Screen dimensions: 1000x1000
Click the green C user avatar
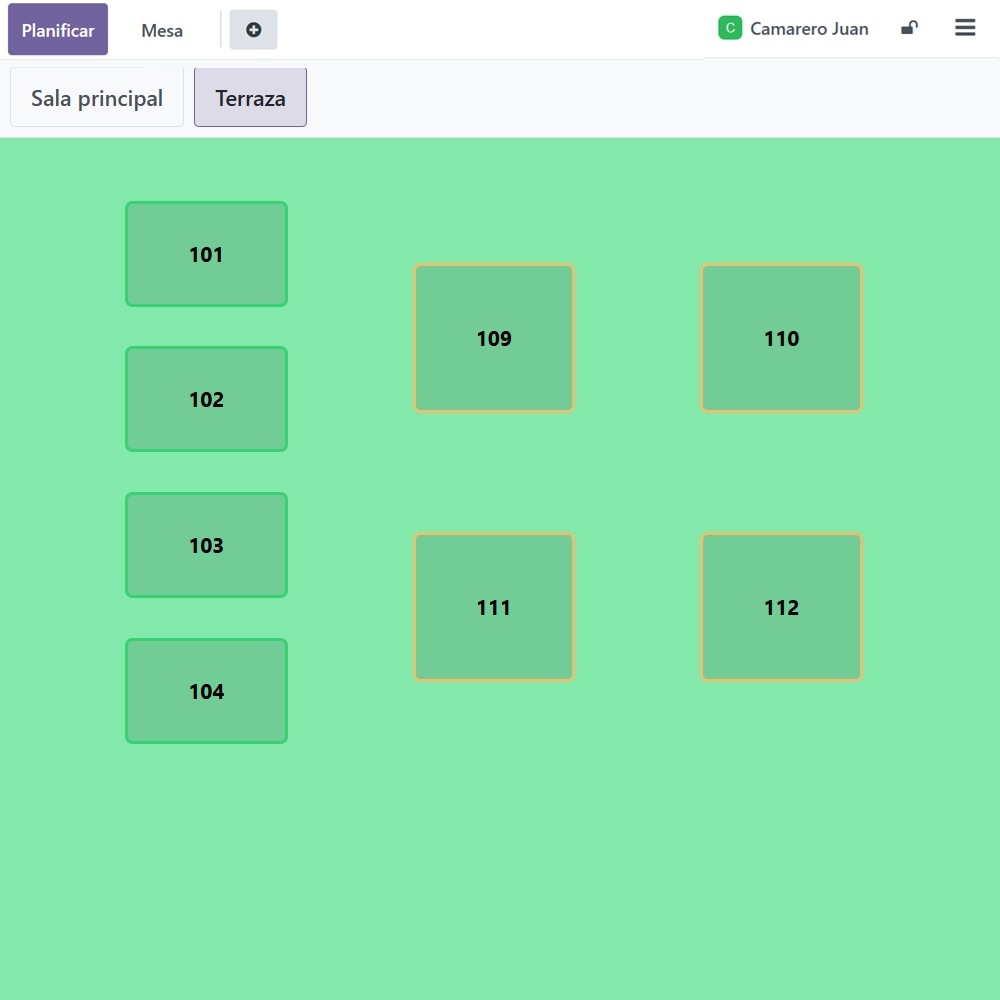pyautogui.click(x=730, y=28)
